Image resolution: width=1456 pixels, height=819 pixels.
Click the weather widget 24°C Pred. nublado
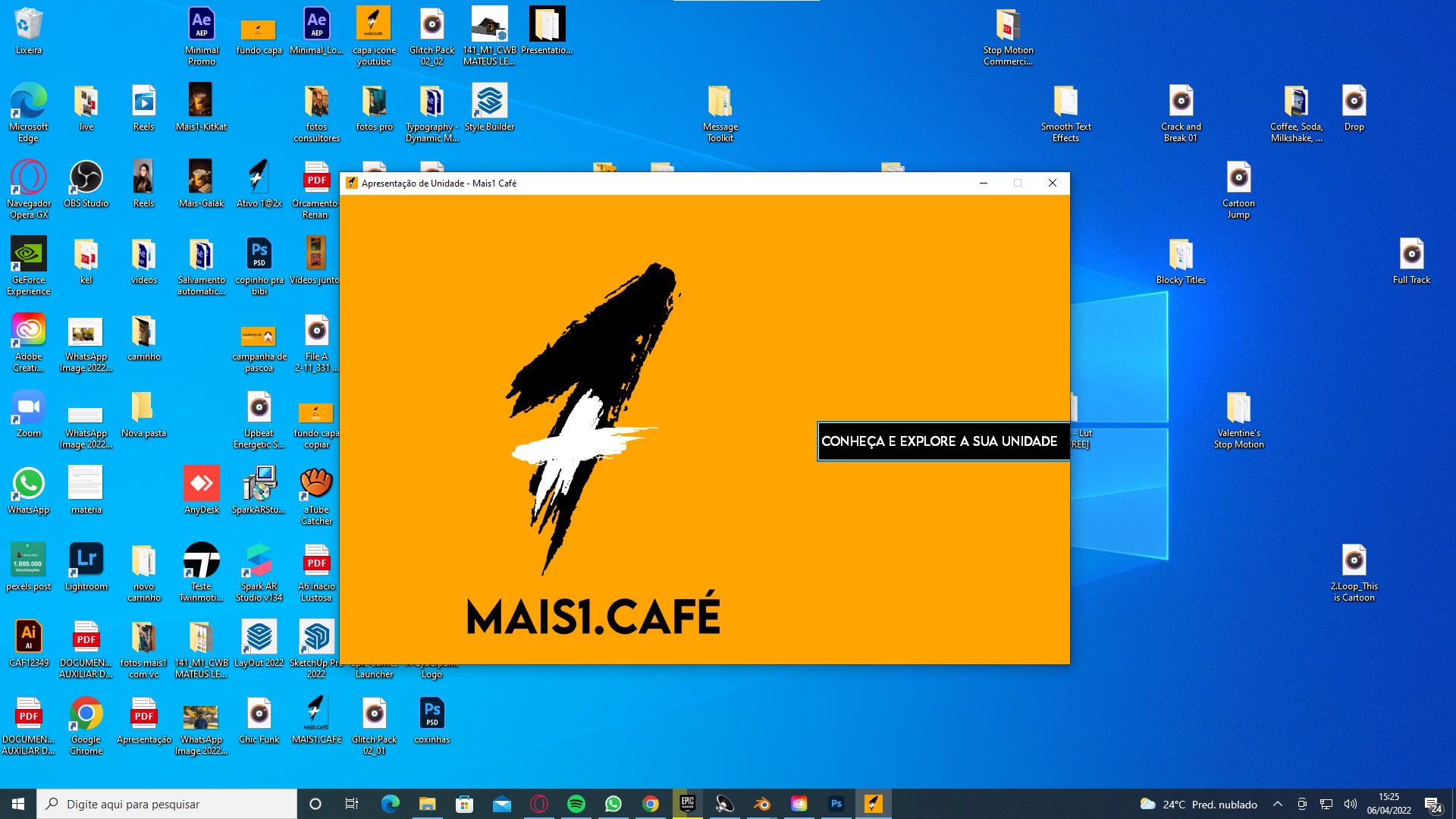point(1198,804)
